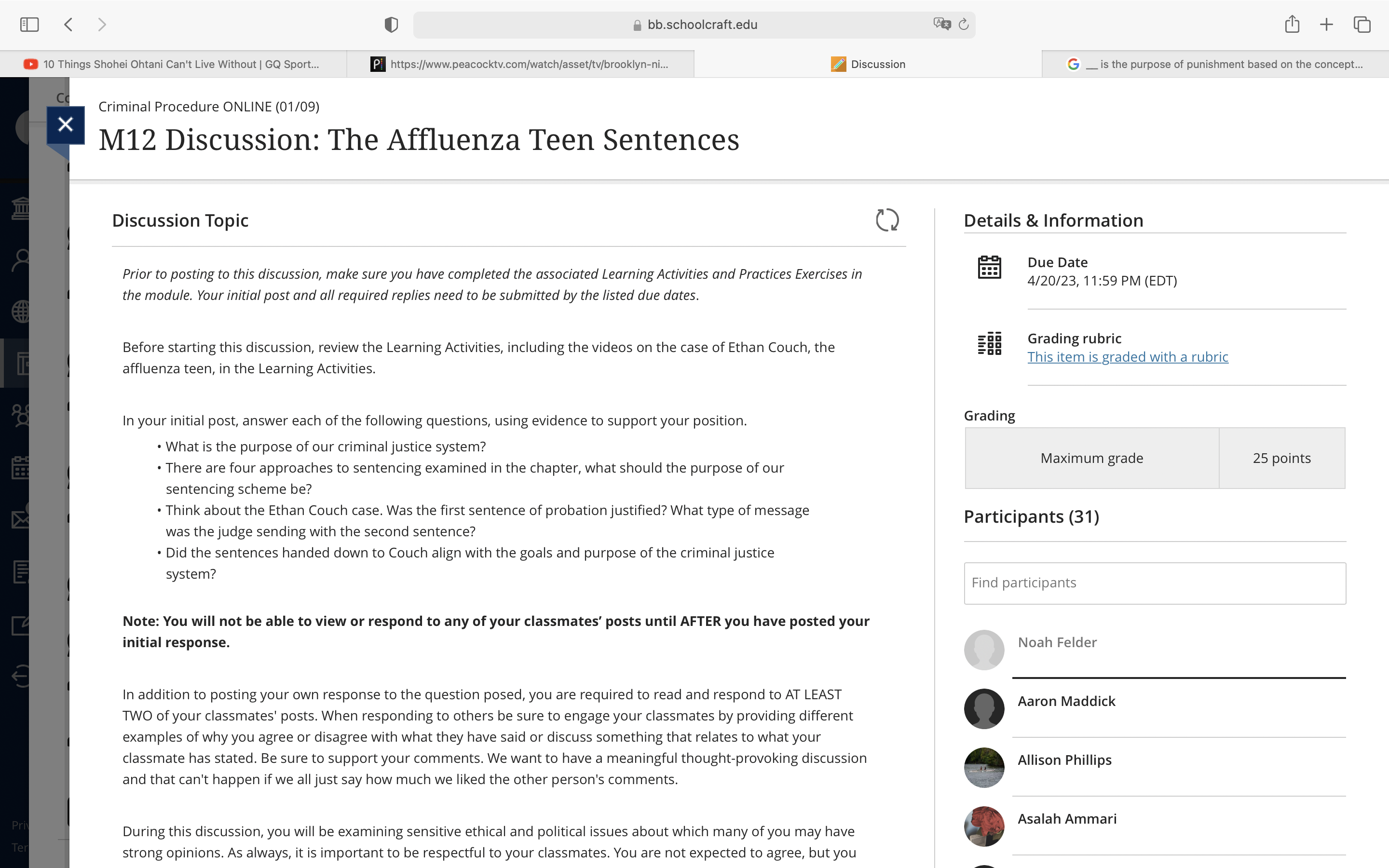Close the discussion panel with X button

pos(66,124)
